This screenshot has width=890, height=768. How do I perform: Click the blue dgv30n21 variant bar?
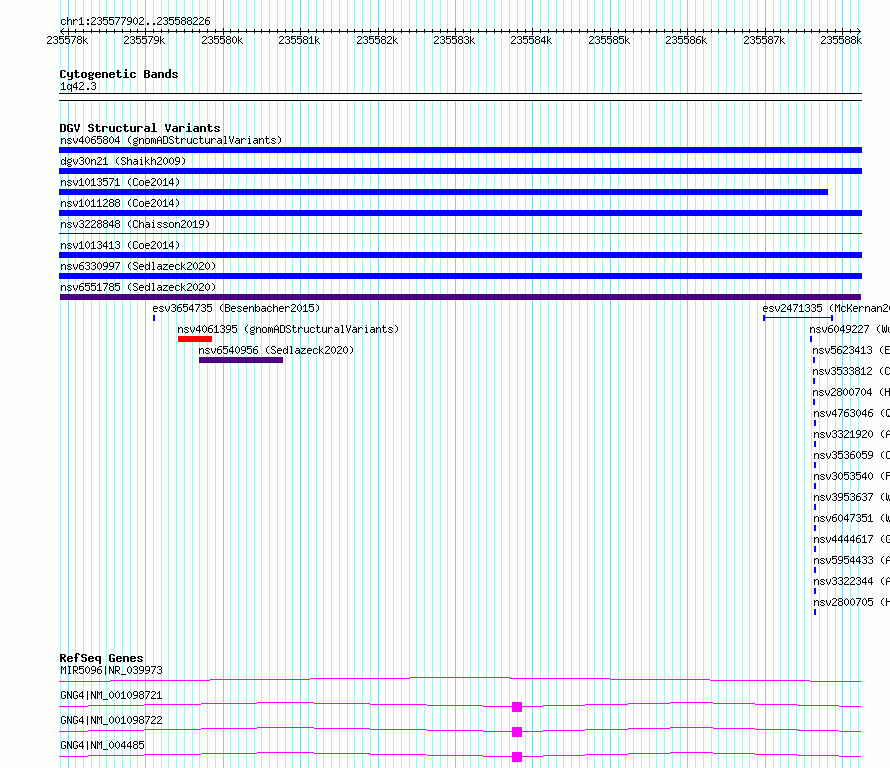(x=460, y=171)
